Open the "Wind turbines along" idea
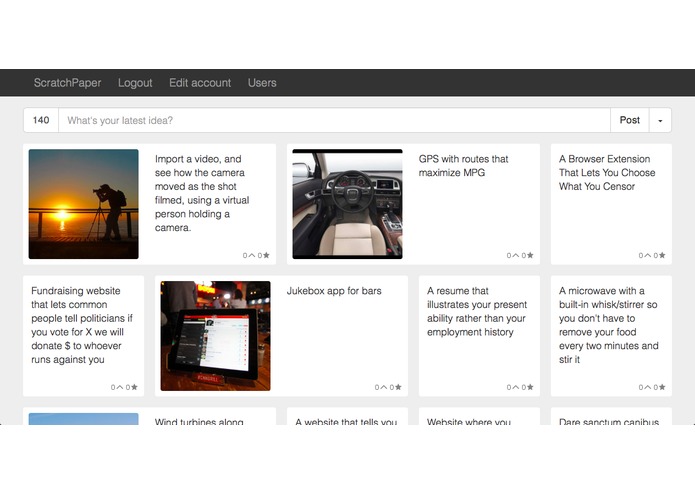Image resolution: width=695 pixels, height=494 pixels. pyautogui.click(x=199, y=421)
